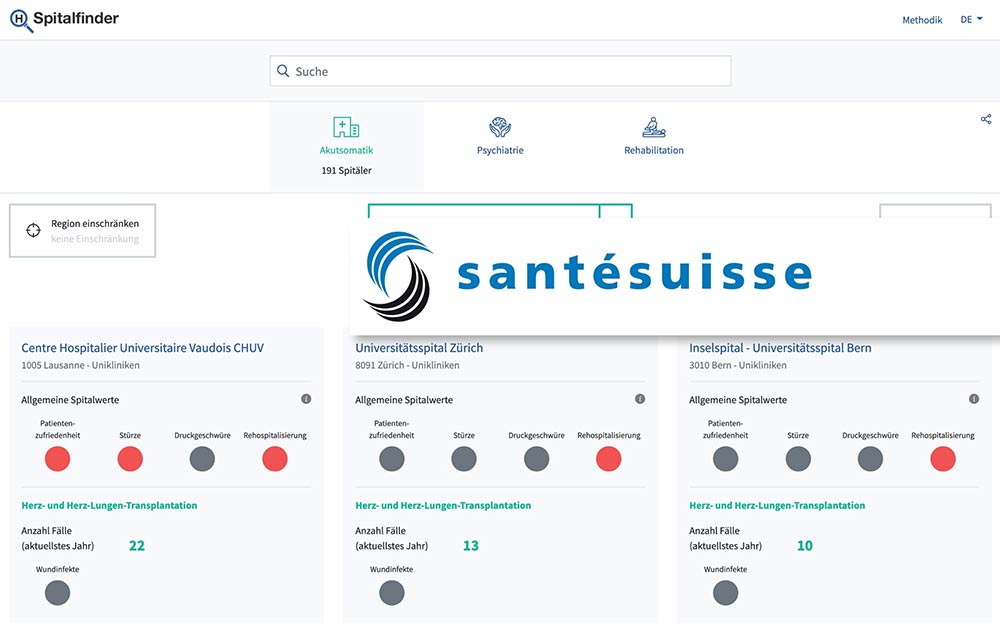1000x628 pixels.
Task: Click CHUV Druckgeschwüre grey indicator
Action: tap(202, 459)
